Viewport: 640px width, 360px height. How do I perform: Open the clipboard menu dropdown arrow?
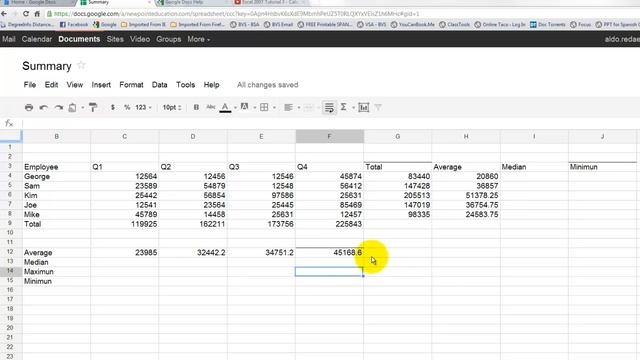click(x=82, y=108)
